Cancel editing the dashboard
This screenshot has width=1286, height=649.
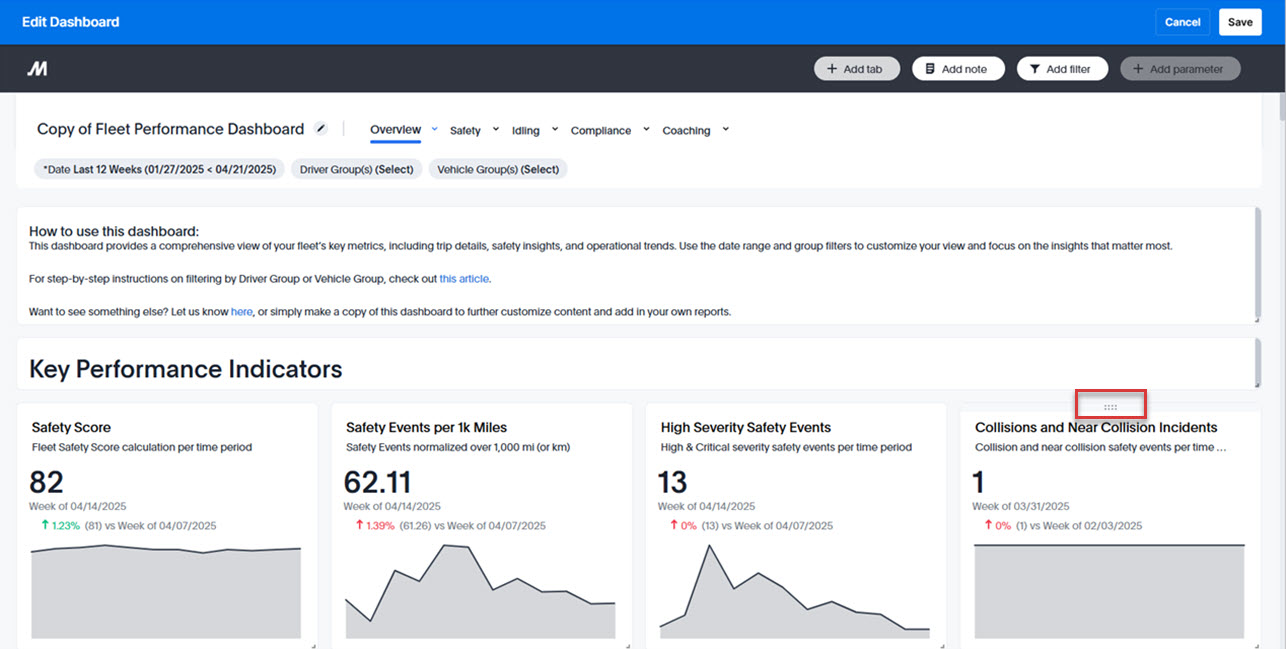[1182, 22]
